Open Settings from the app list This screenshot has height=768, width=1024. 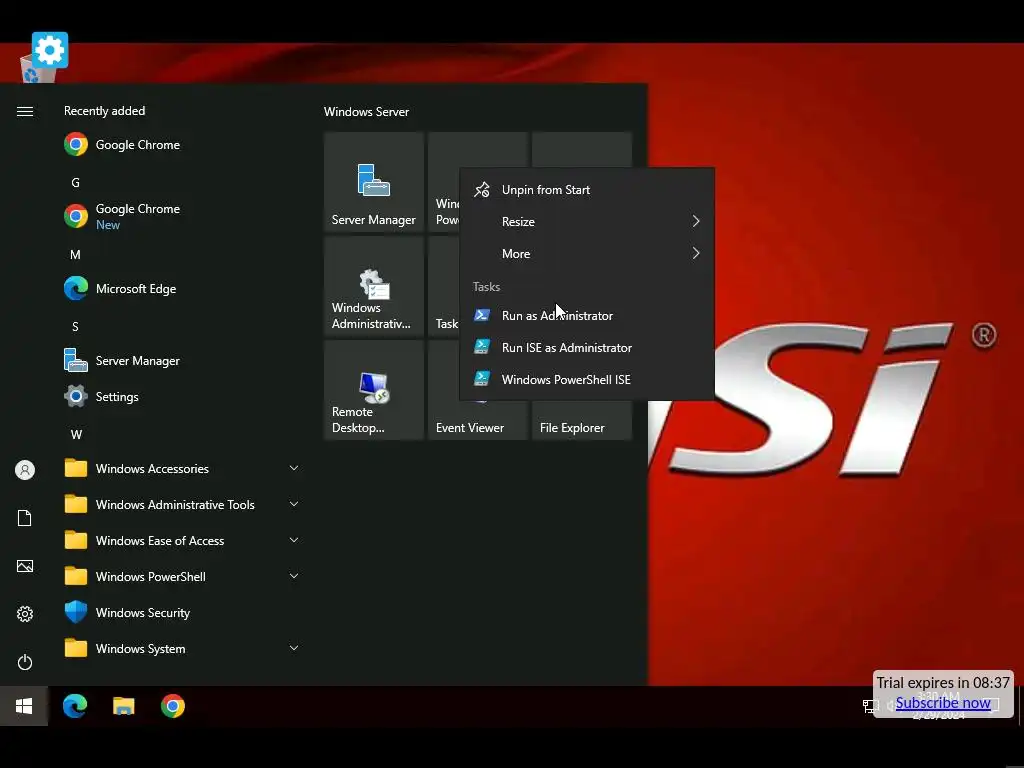[182, 396]
